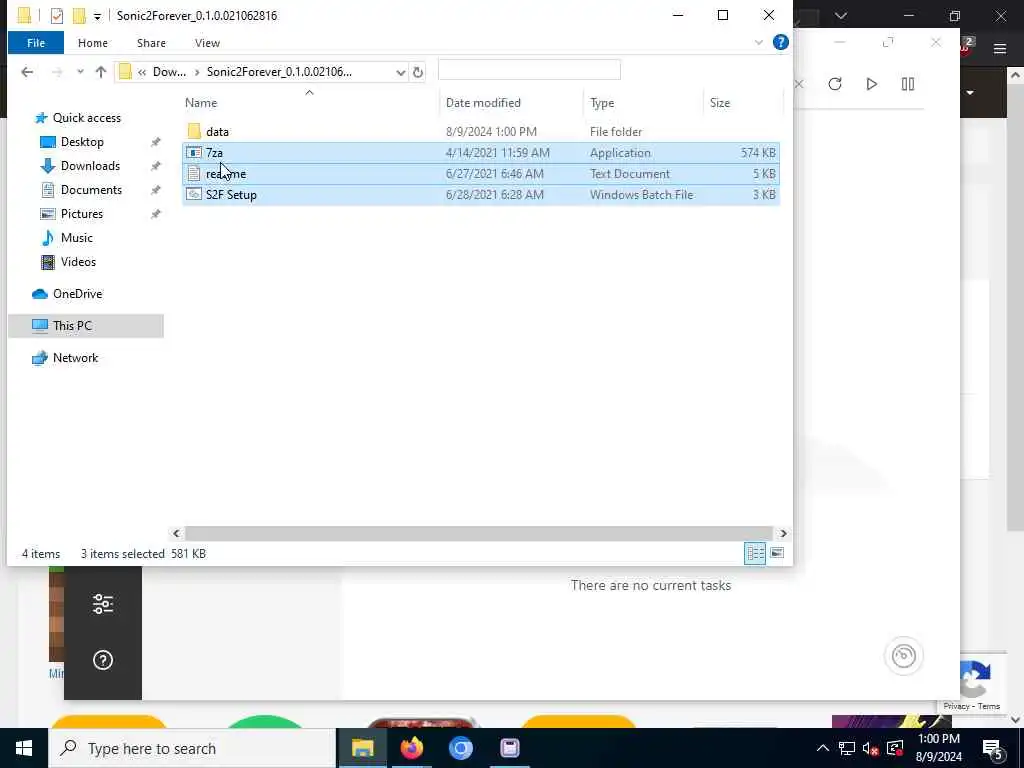Click the Properties quick access toolbar icon

57,16
